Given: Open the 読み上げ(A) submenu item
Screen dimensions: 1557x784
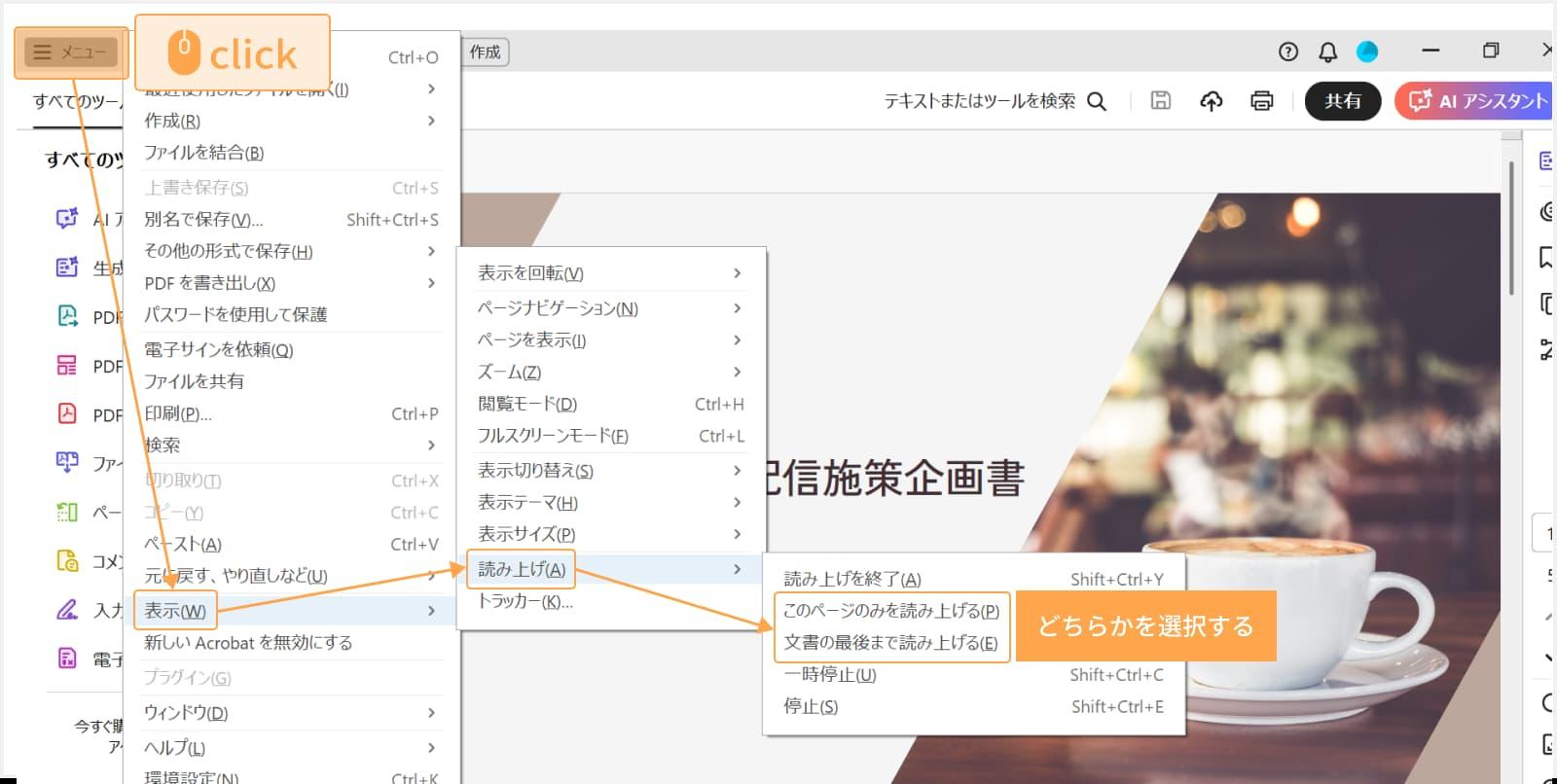Looking at the screenshot, I should [x=611, y=569].
